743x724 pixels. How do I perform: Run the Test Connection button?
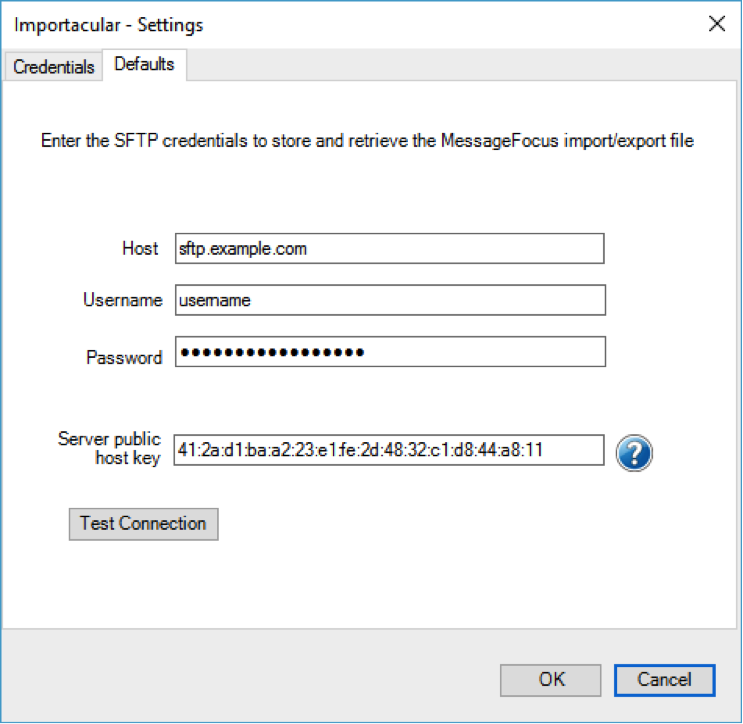coord(144,524)
